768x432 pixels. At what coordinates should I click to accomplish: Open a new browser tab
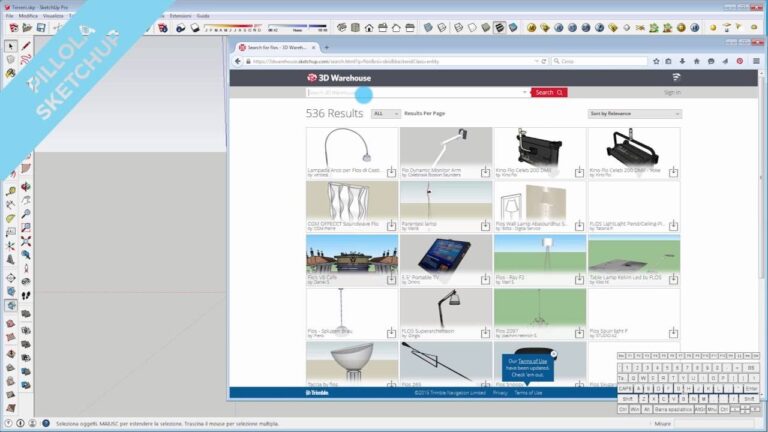[x=327, y=48]
